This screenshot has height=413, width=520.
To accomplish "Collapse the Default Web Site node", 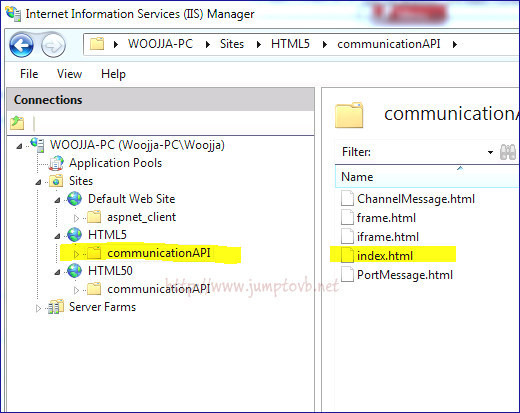I will [58, 200].
